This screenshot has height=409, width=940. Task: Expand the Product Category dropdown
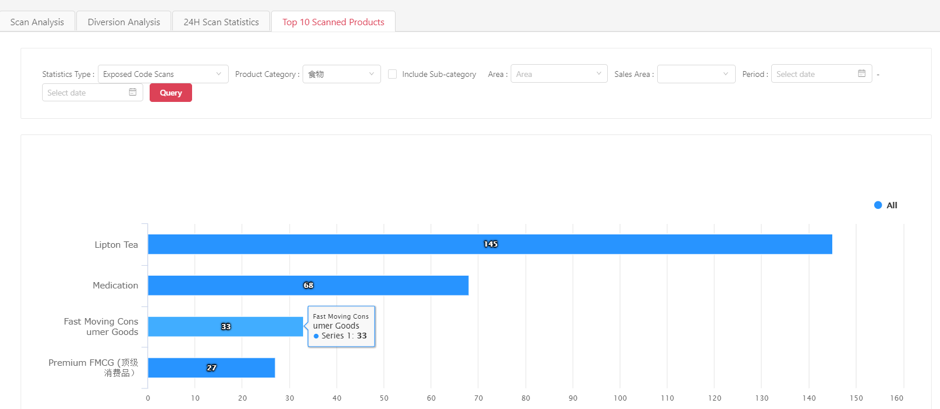click(x=341, y=74)
